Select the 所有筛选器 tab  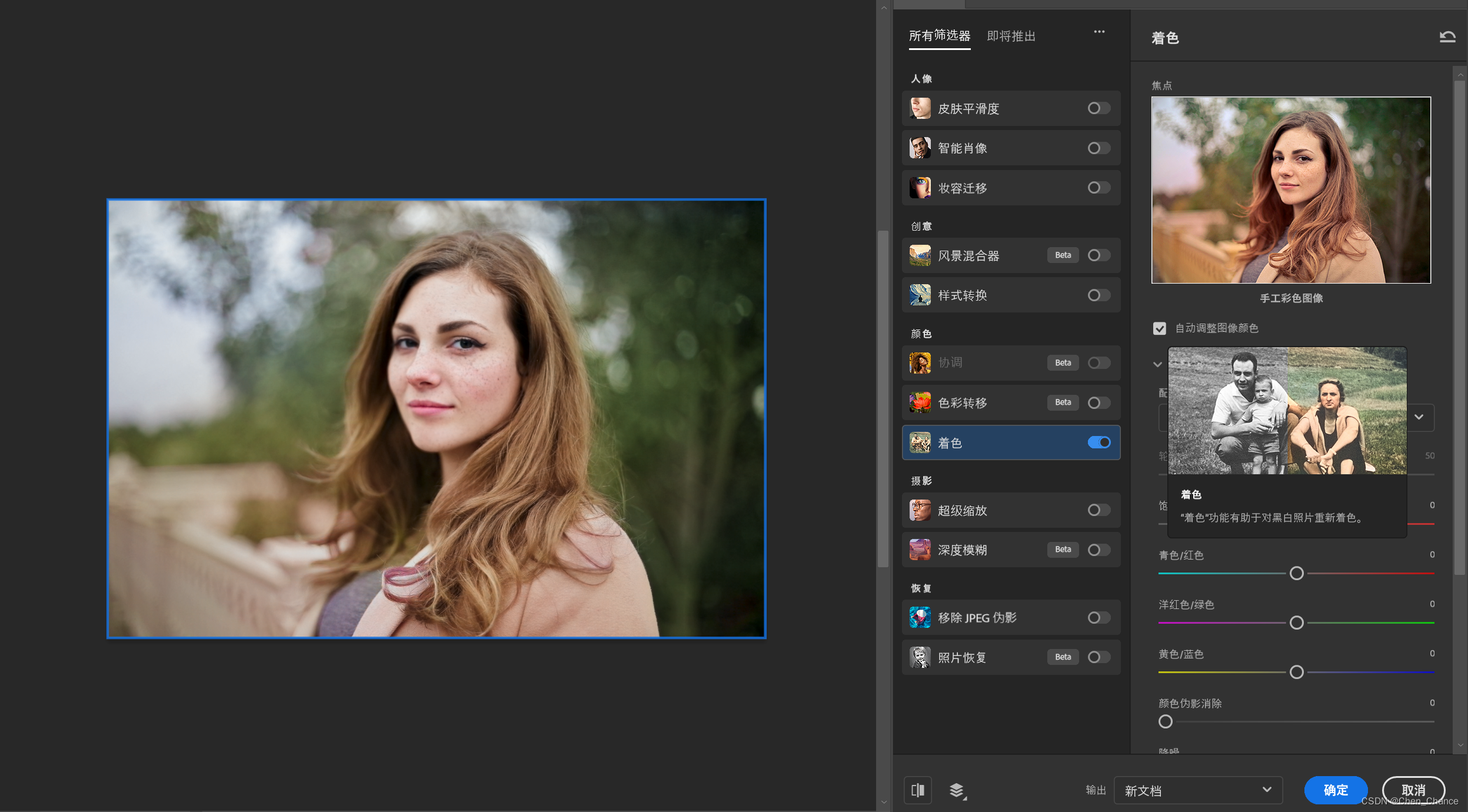pos(939,36)
